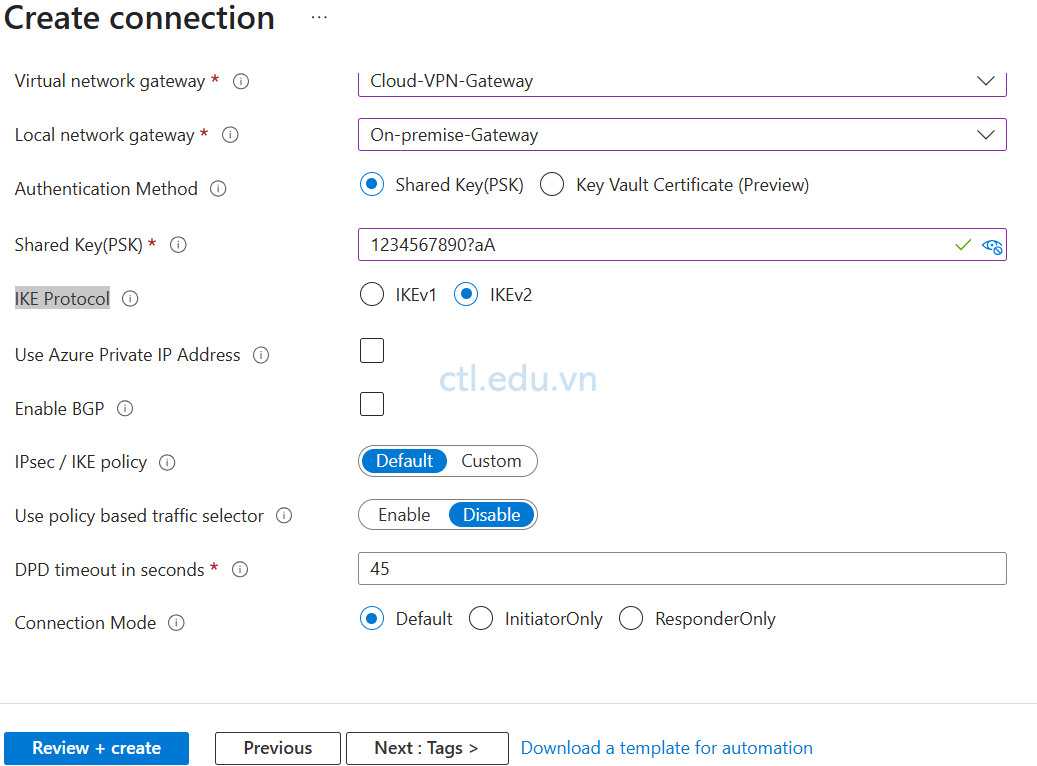Check the Enable BGP box

pos(372,404)
